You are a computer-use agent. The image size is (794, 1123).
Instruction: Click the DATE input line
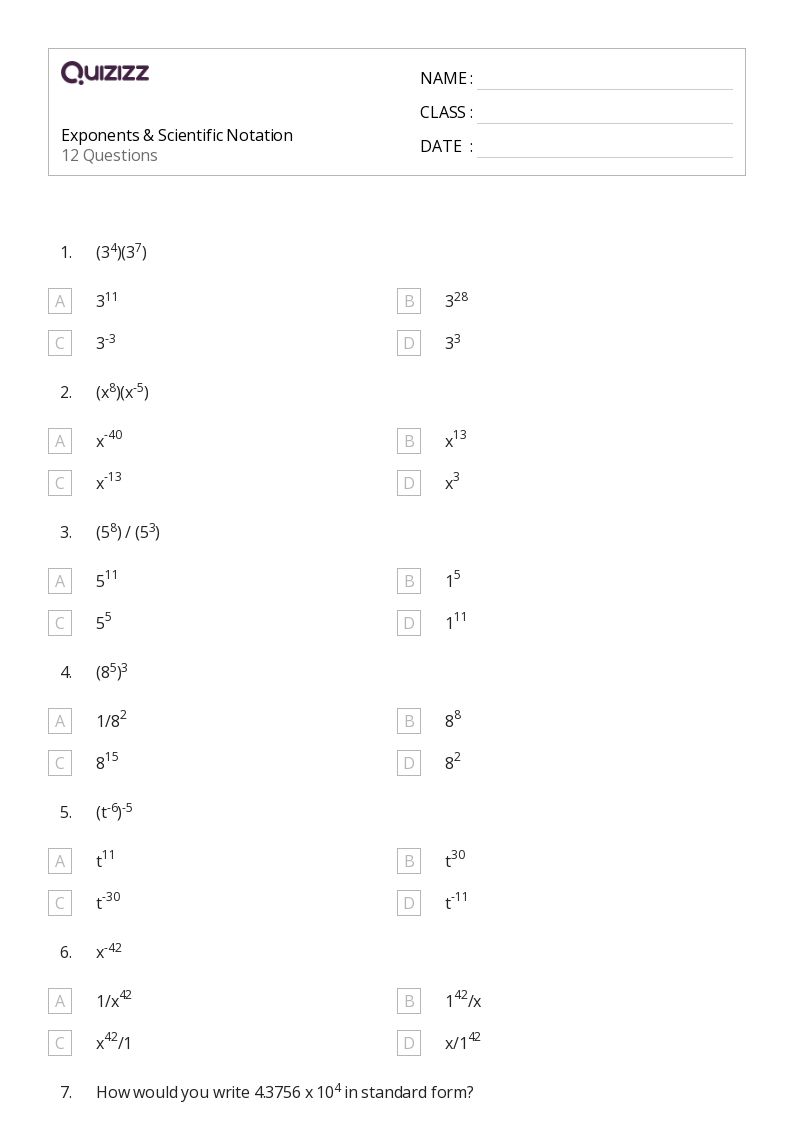tap(604, 147)
